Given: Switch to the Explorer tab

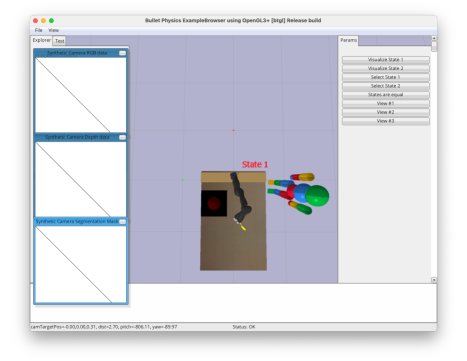Looking at the screenshot, I should [42, 40].
